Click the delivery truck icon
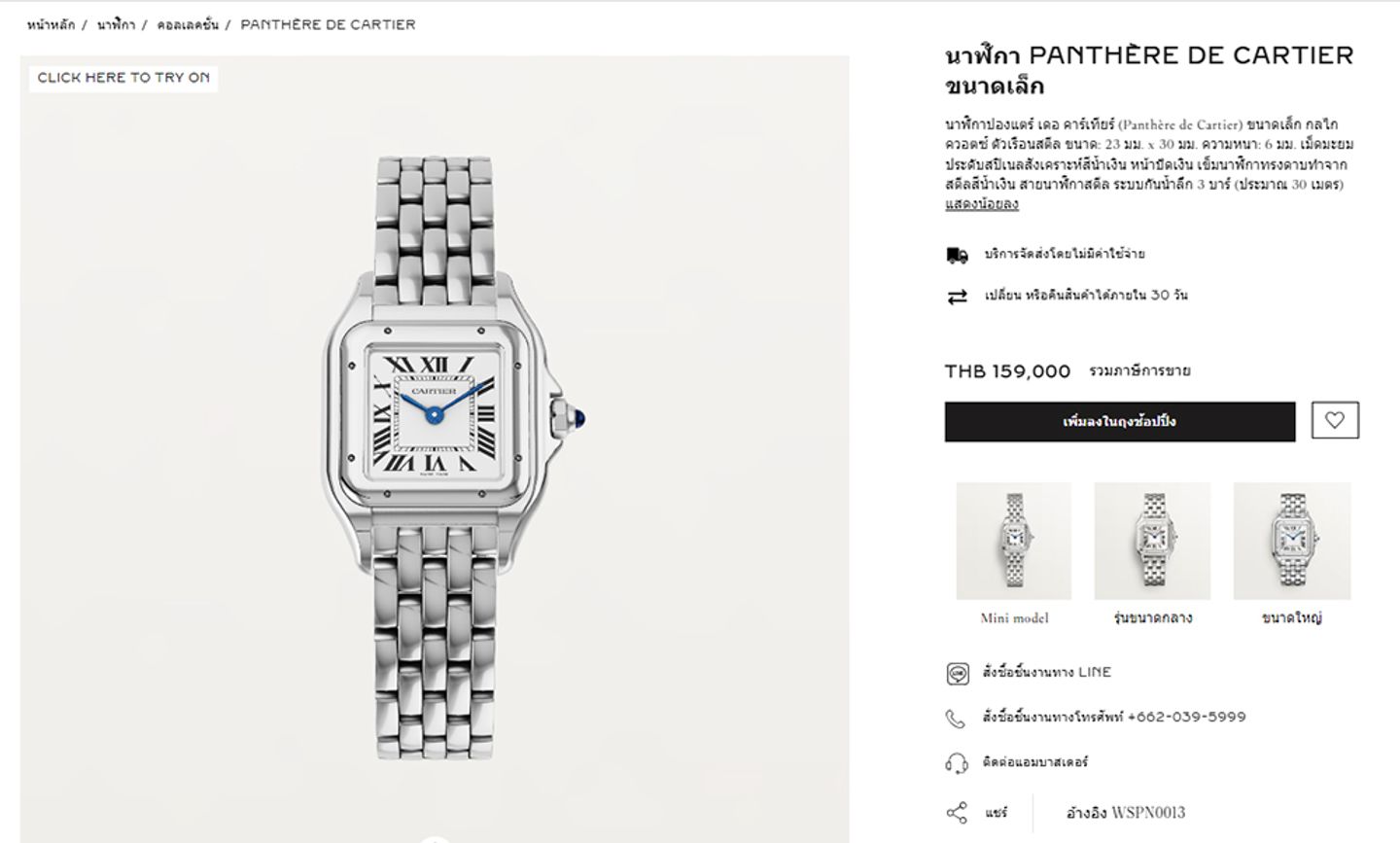 957,255
